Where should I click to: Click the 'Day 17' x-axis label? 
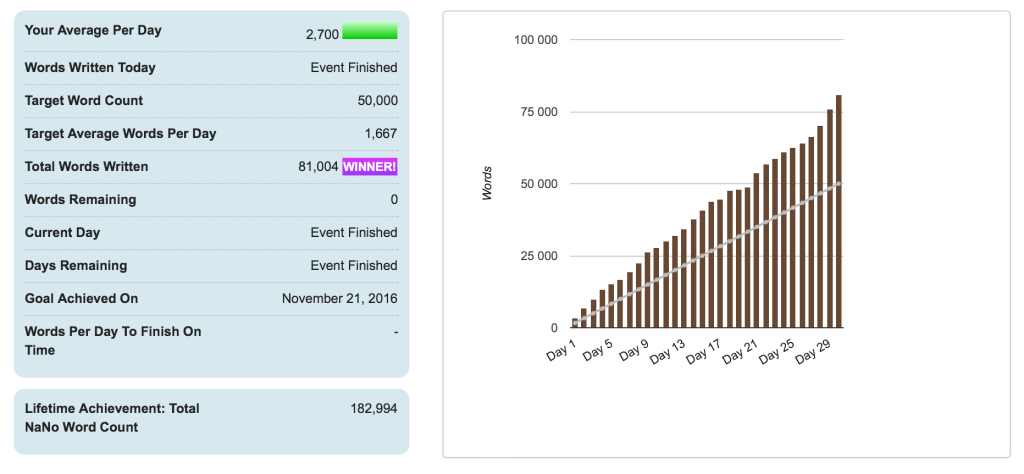pos(705,352)
